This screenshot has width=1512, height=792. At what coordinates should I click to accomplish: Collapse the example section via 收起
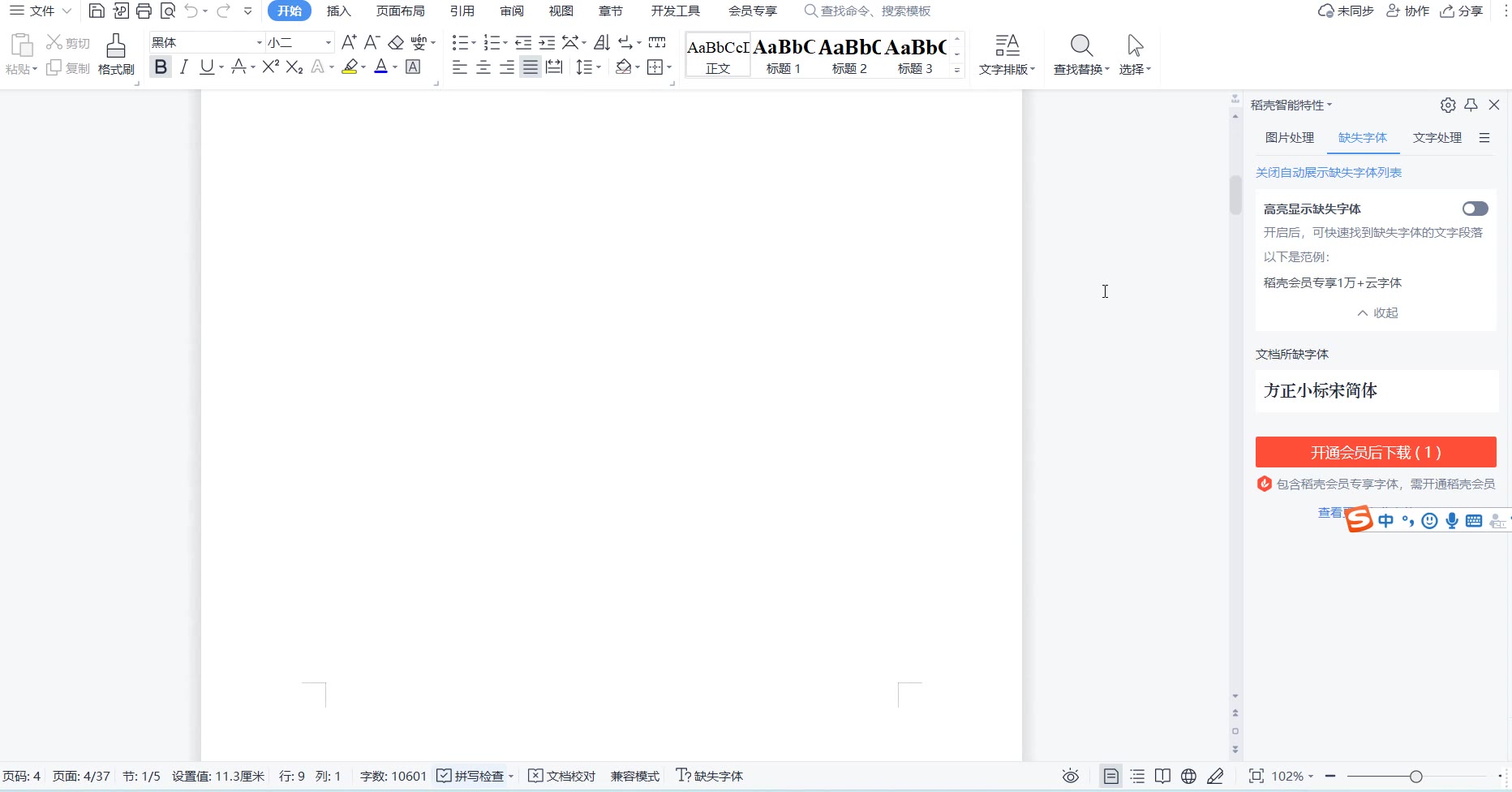1377,313
